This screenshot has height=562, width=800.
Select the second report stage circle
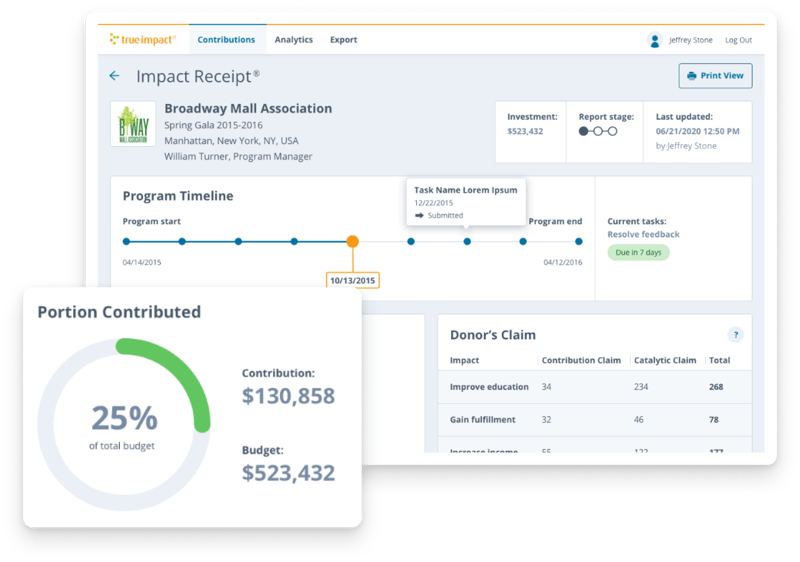(x=597, y=131)
